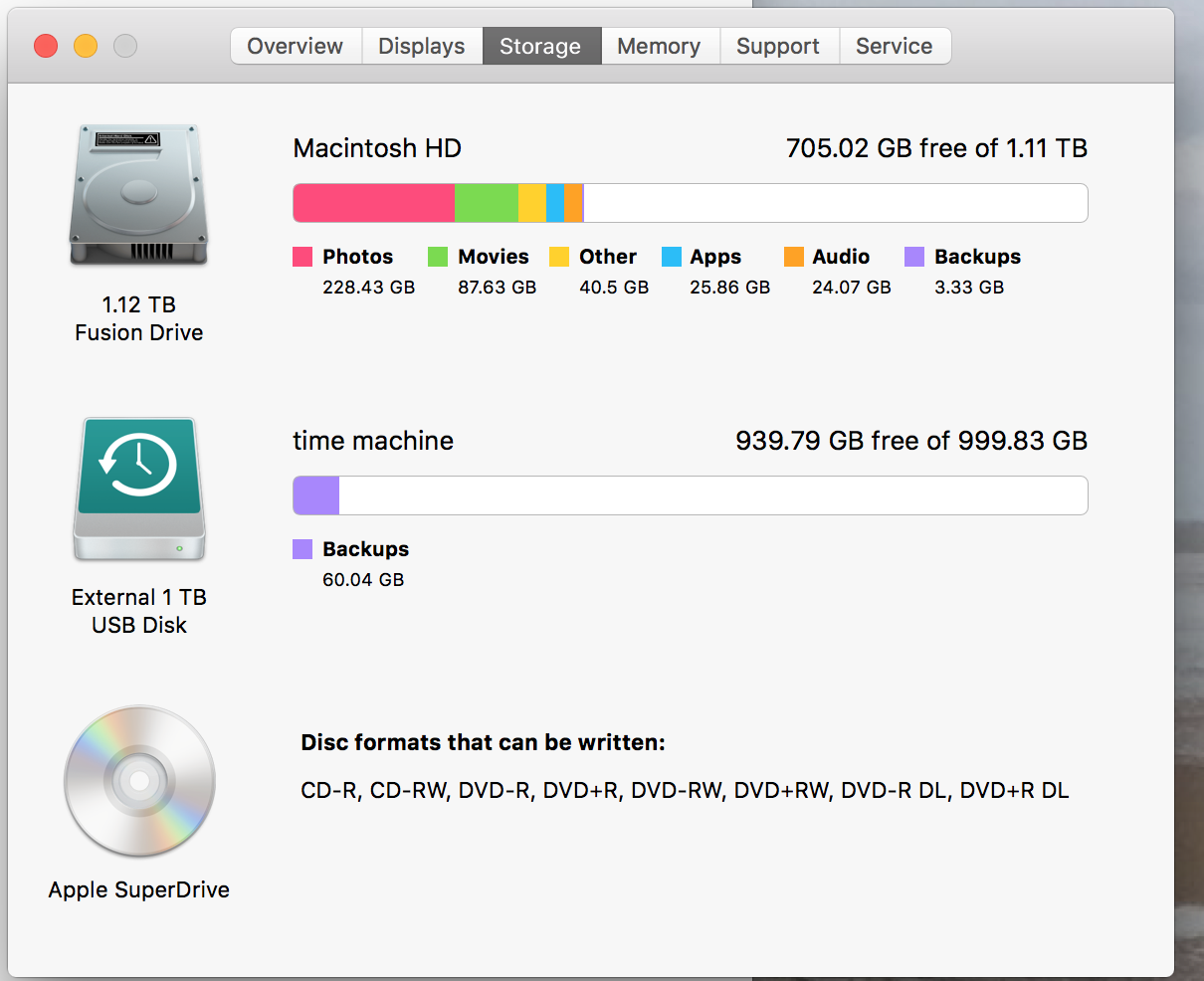
Task: Click the Apps 25.86 GB value
Action: pyautogui.click(x=729, y=288)
